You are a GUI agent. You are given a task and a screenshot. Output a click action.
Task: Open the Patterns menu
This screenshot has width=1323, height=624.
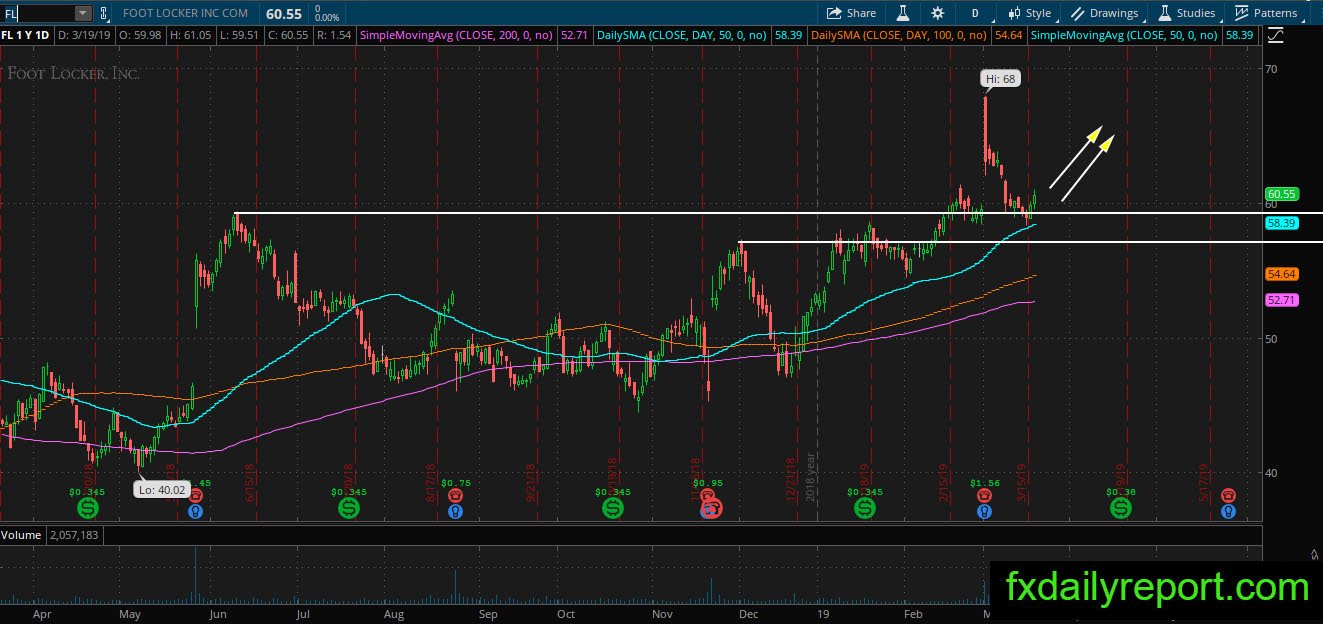tap(1266, 13)
